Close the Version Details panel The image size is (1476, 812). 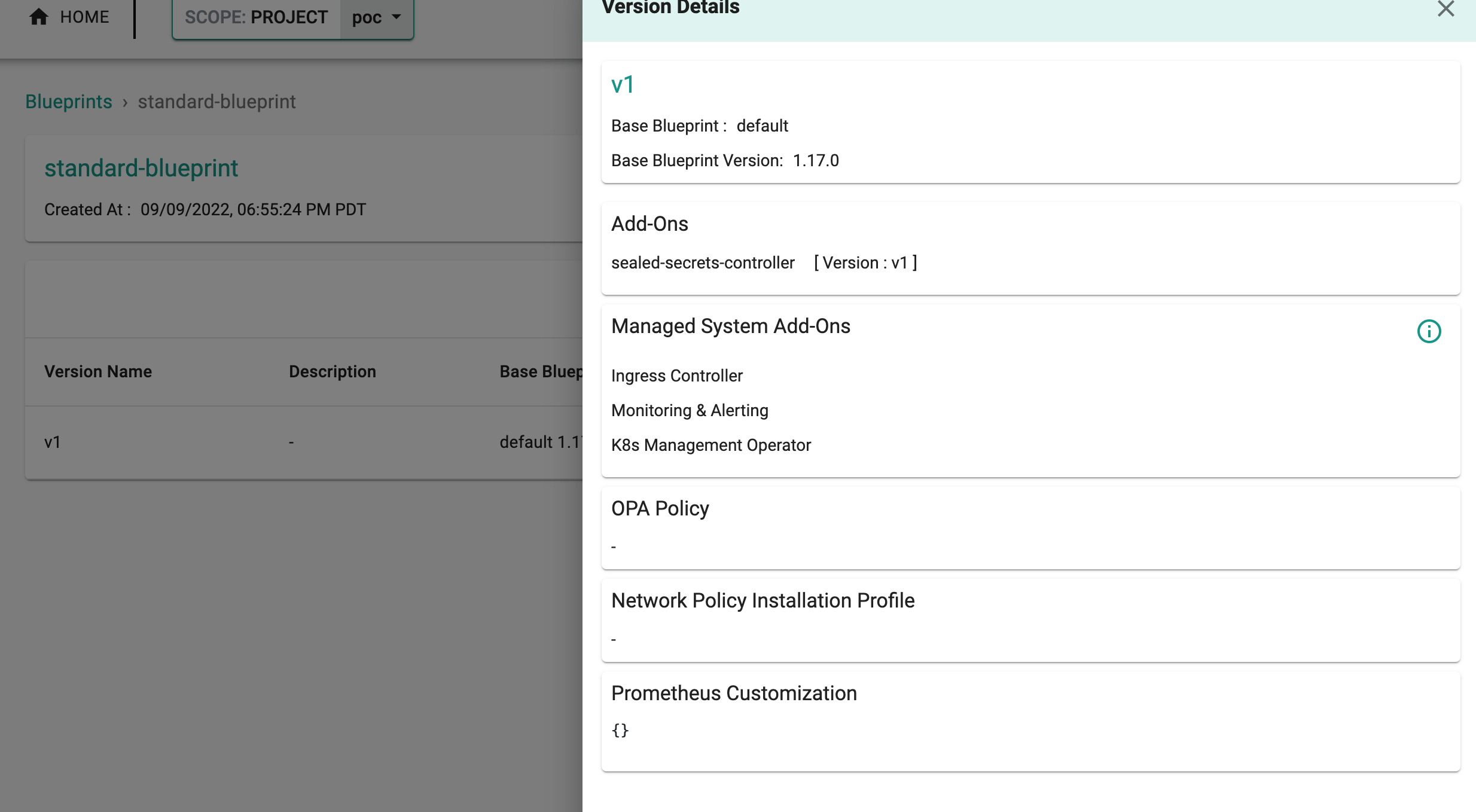1445,8
